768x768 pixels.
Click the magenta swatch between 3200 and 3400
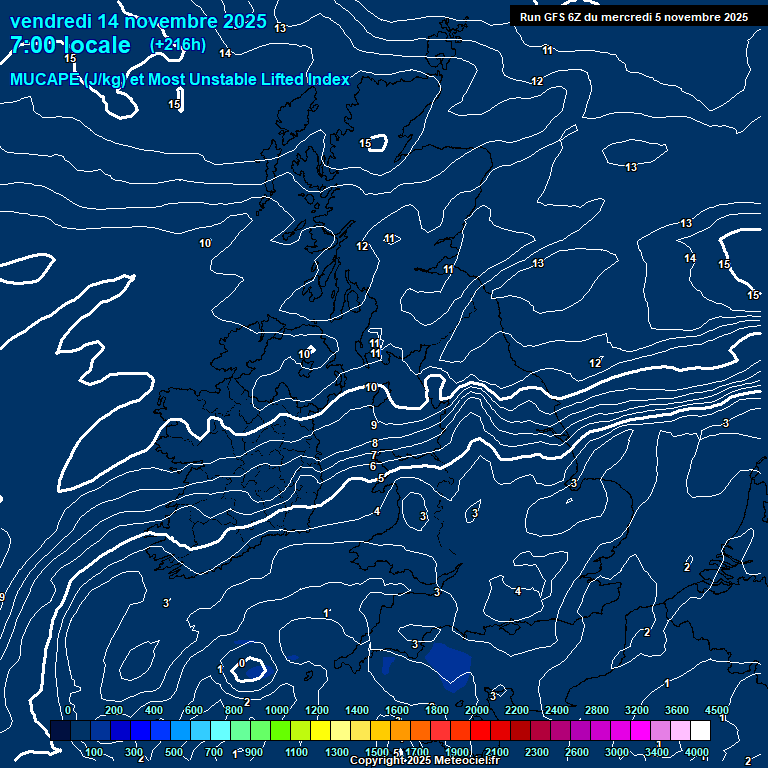(x=641, y=730)
